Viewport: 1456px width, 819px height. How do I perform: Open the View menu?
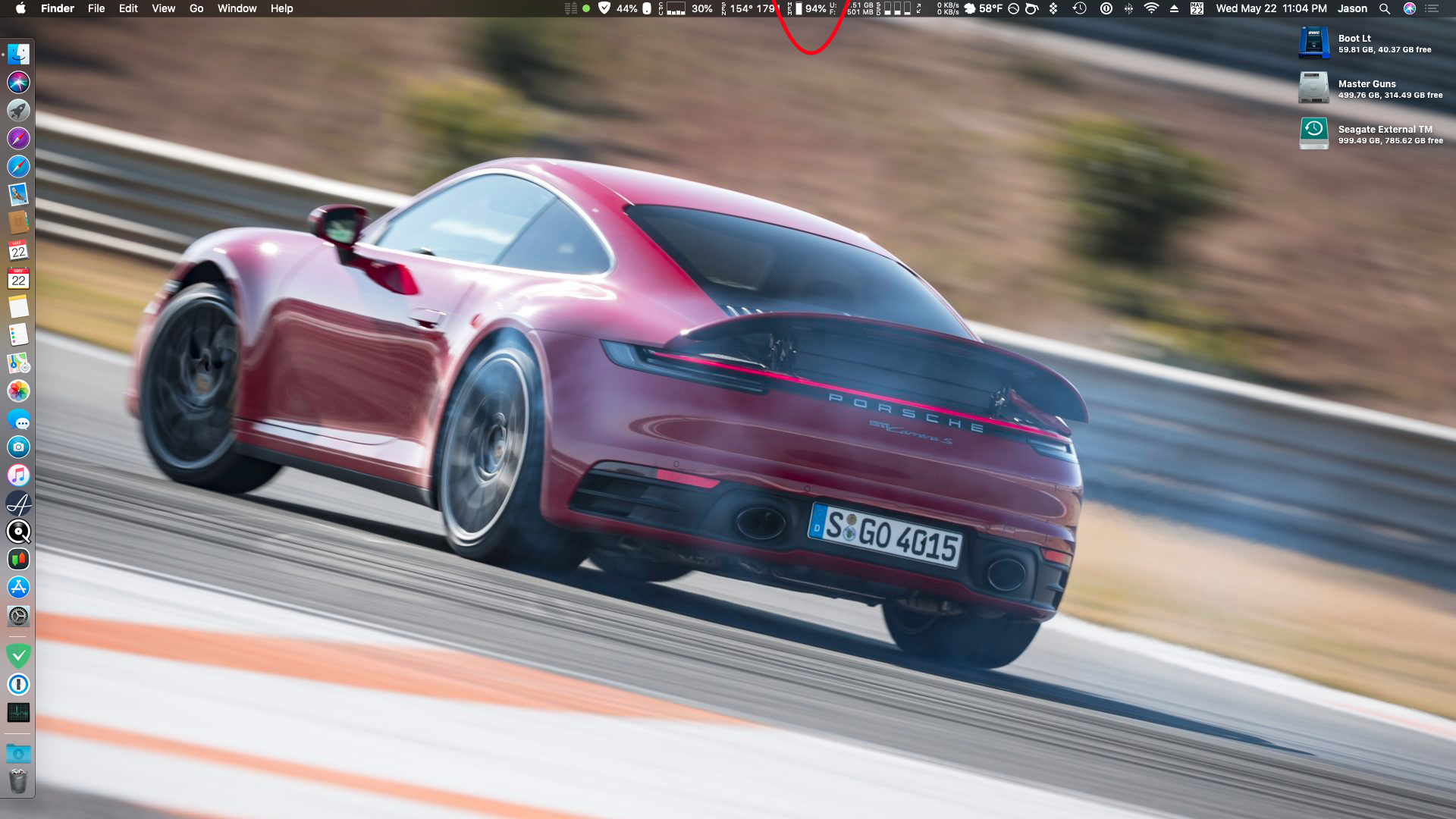[163, 8]
